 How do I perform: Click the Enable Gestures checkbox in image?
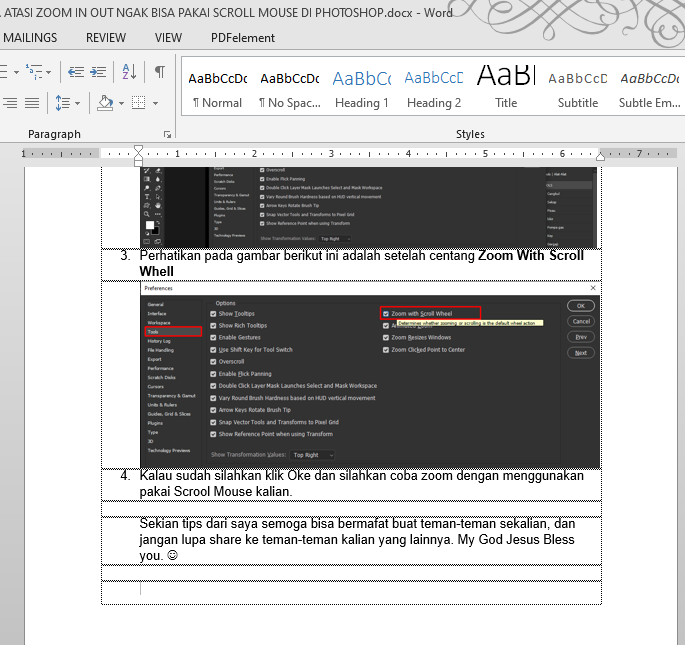pyautogui.click(x=213, y=337)
